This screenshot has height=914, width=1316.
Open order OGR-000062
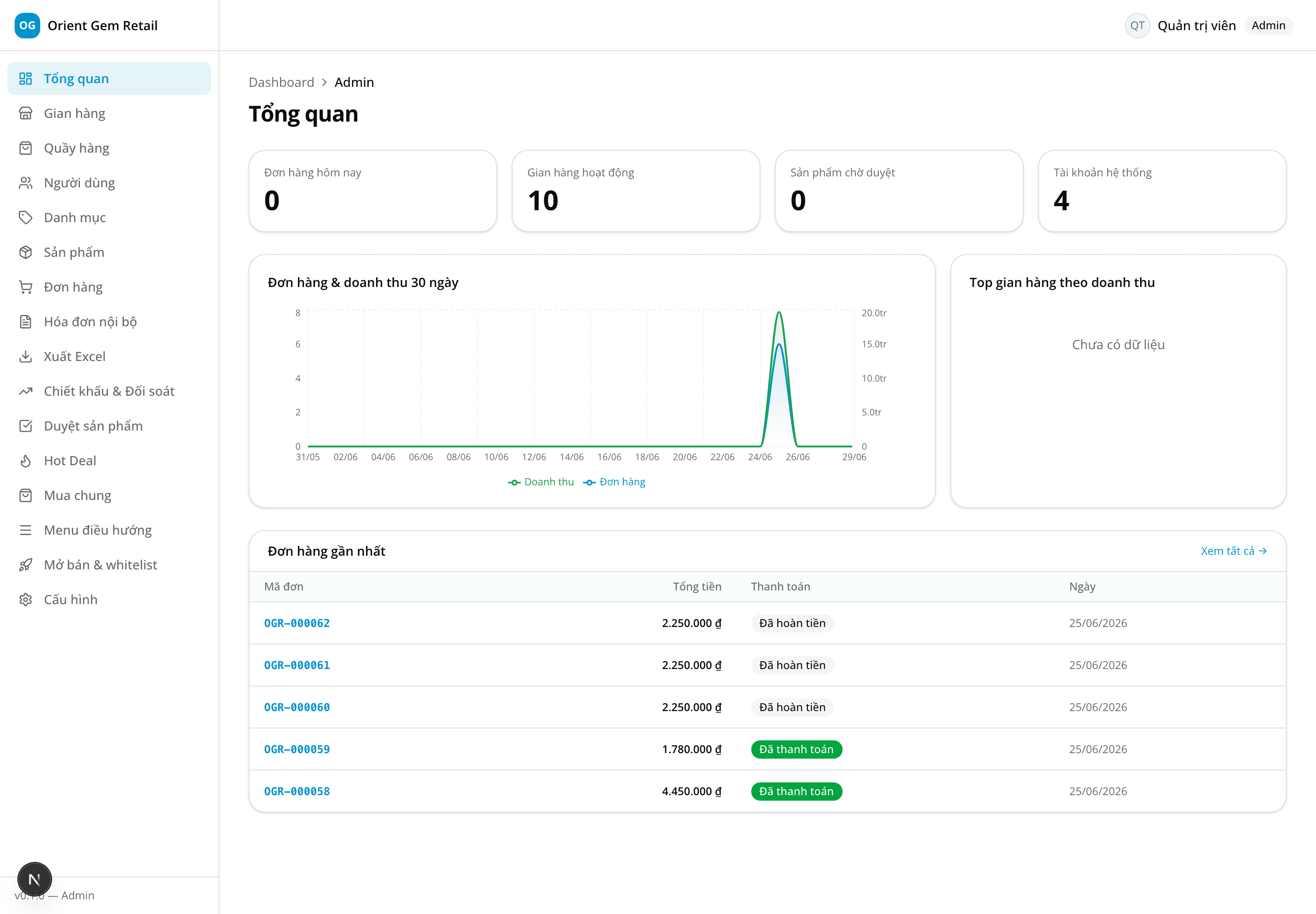297,623
